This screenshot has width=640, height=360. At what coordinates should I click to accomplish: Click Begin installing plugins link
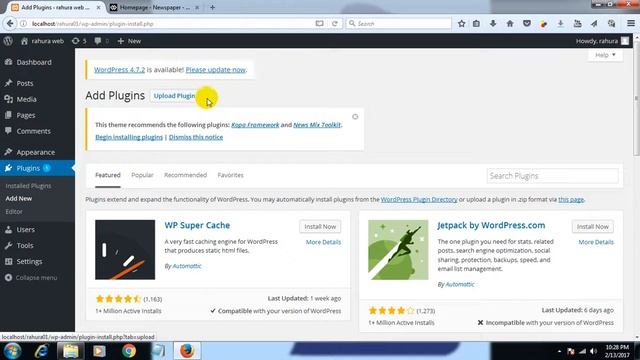click(x=129, y=137)
